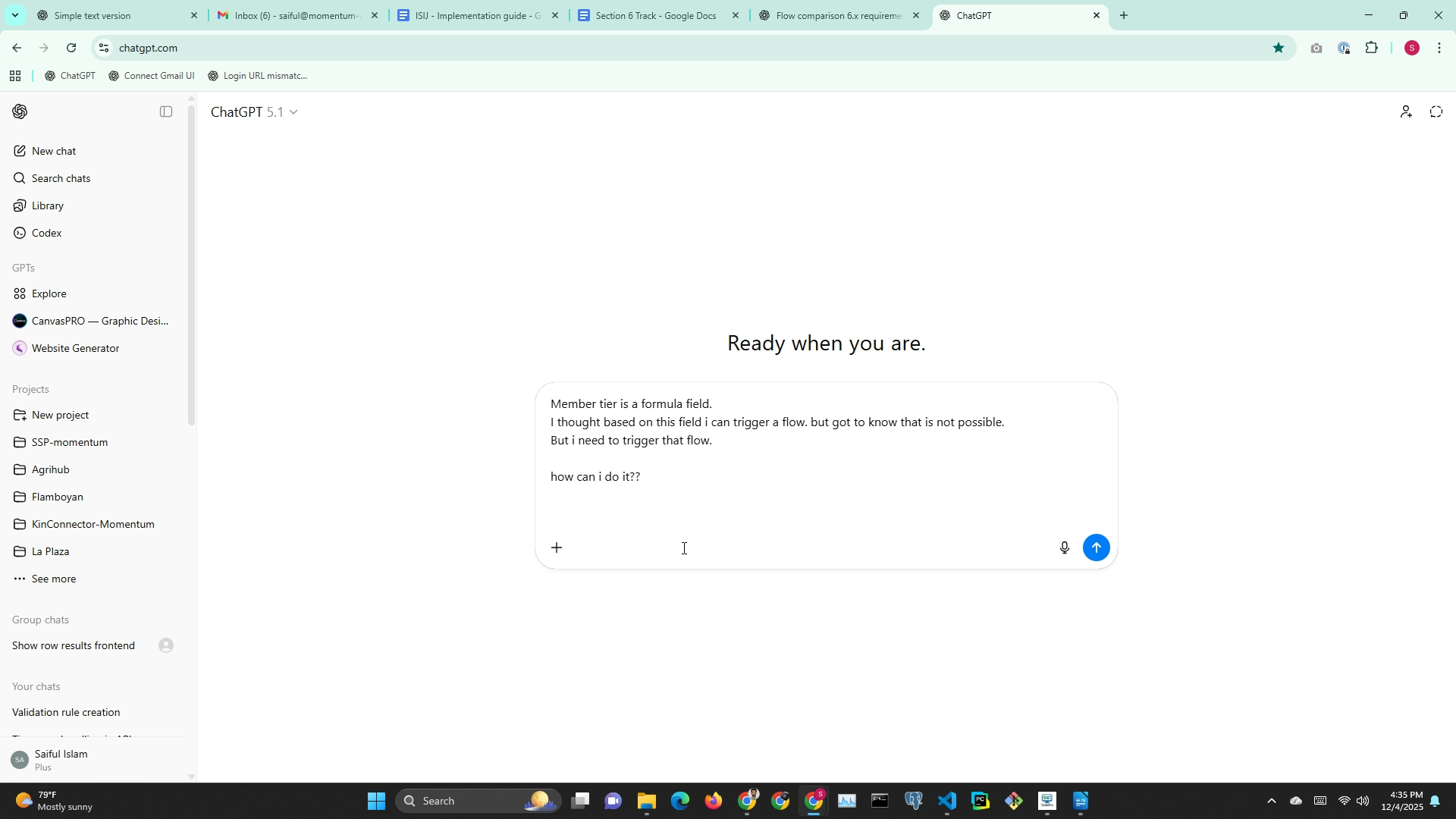This screenshot has height=819, width=1456.
Task: Open Chrome extensions puzzle icon
Action: (1371, 48)
